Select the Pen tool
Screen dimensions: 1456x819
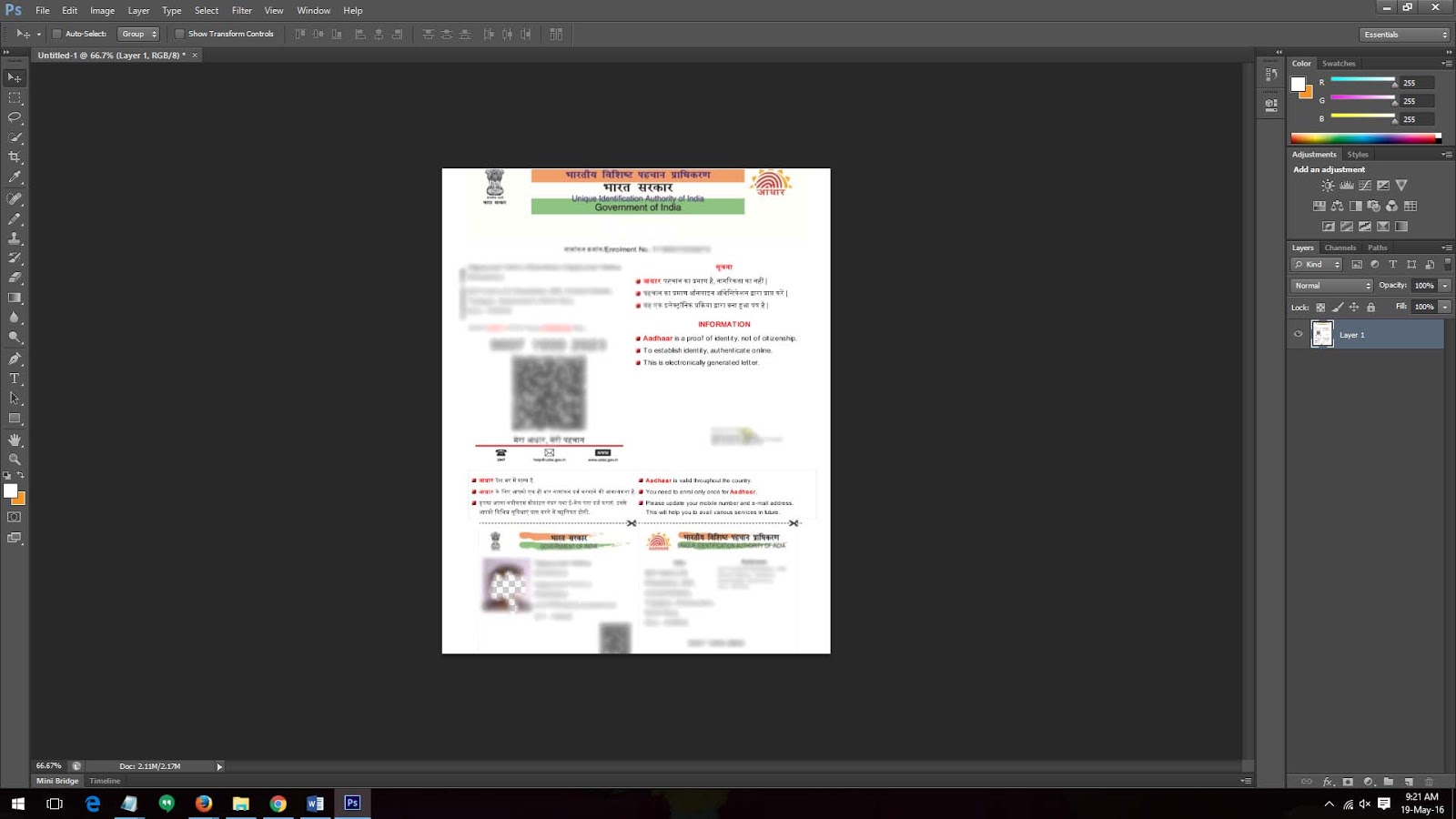pos(15,359)
